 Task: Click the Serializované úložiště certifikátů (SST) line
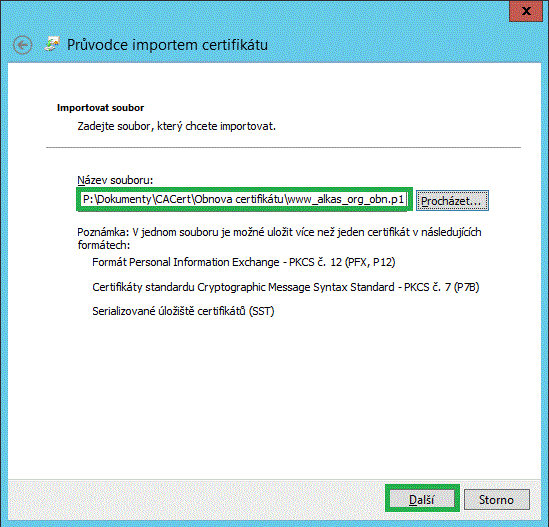point(183,311)
